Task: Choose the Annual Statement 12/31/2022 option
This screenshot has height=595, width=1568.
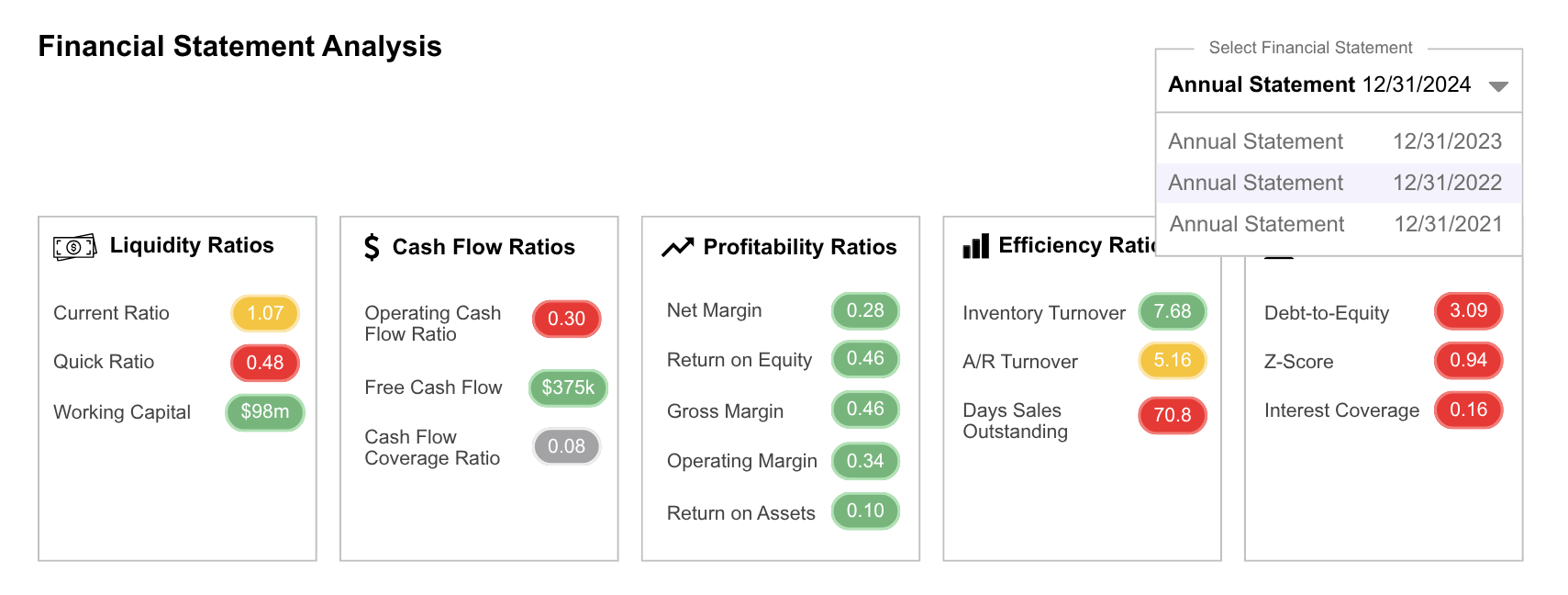Action: click(1335, 183)
